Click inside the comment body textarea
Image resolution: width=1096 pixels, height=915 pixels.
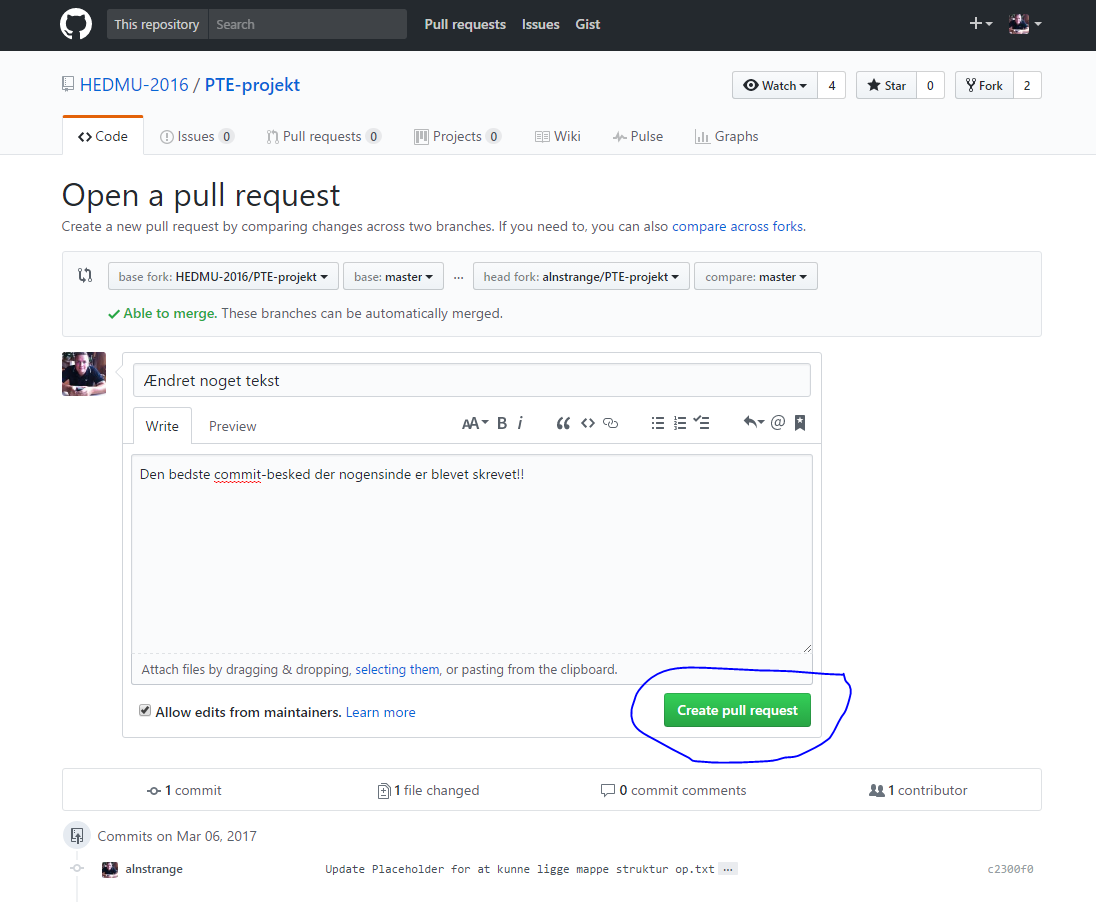click(472, 554)
